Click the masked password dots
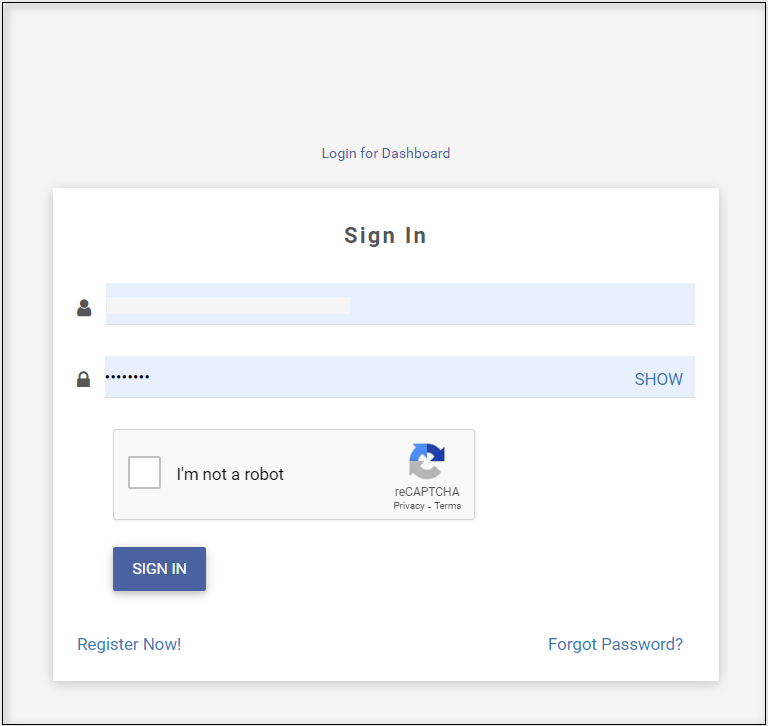Screen dimensions: 768x726 (128, 377)
